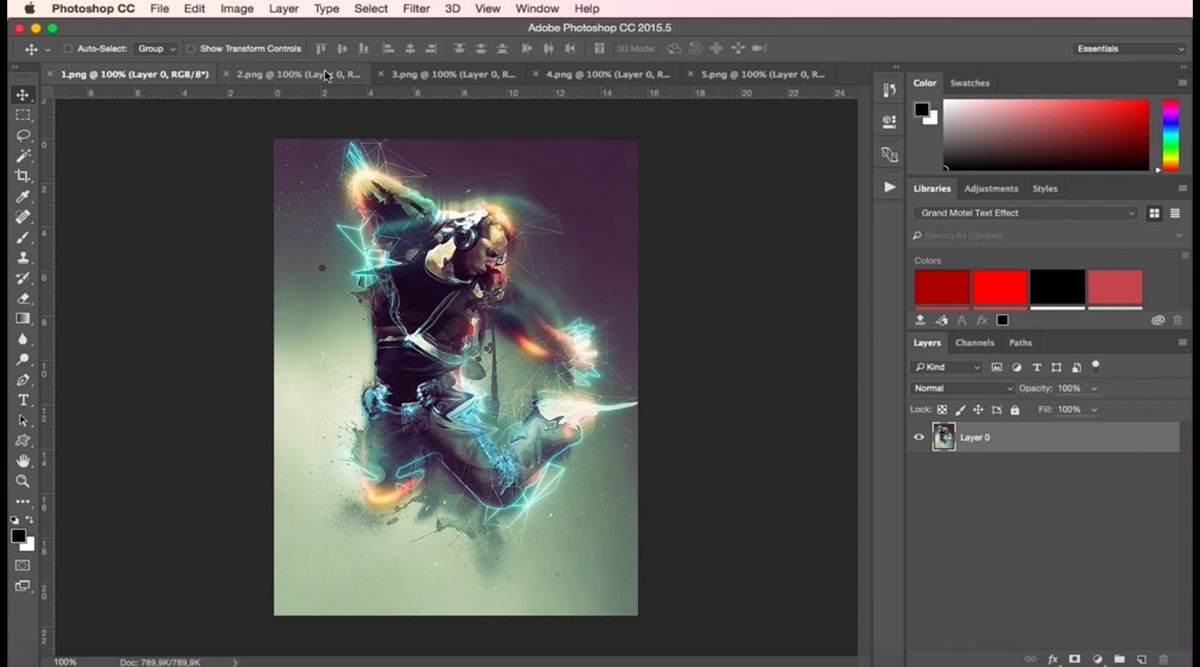The height and width of the screenshot is (667, 1200).
Task: Open the Actions play button panel icon
Action: tap(889, 187)
